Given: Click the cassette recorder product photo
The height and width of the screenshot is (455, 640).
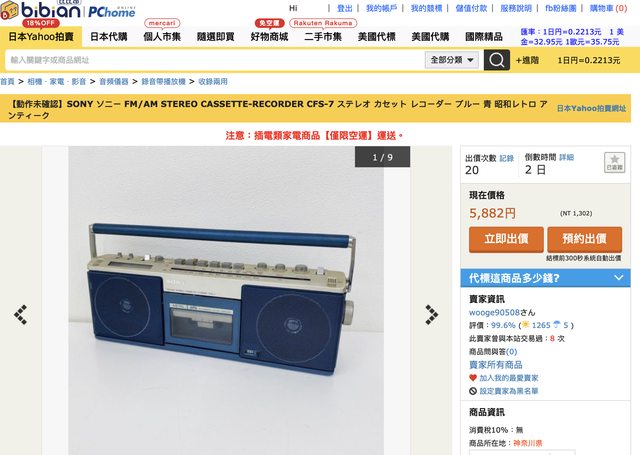Looking at the screenshot, I should click(x=226, y=300).
